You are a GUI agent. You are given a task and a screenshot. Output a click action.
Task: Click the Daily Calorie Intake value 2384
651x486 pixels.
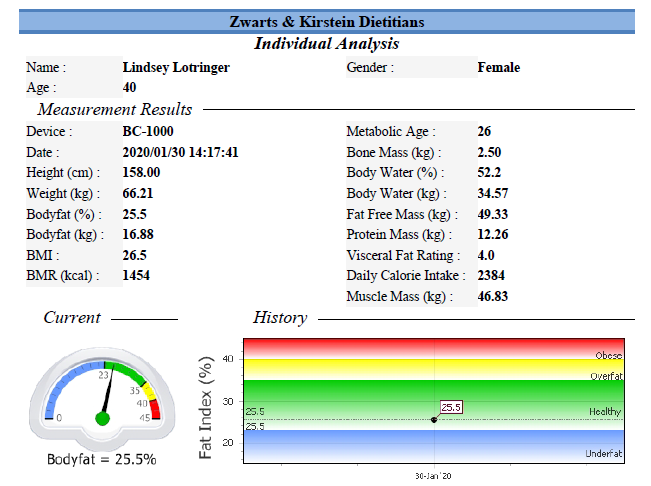(x=491, y=276)
